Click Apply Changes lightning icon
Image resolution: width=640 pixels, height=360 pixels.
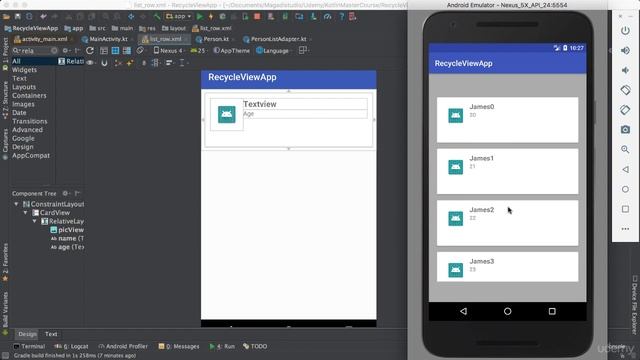coord(211,17)
